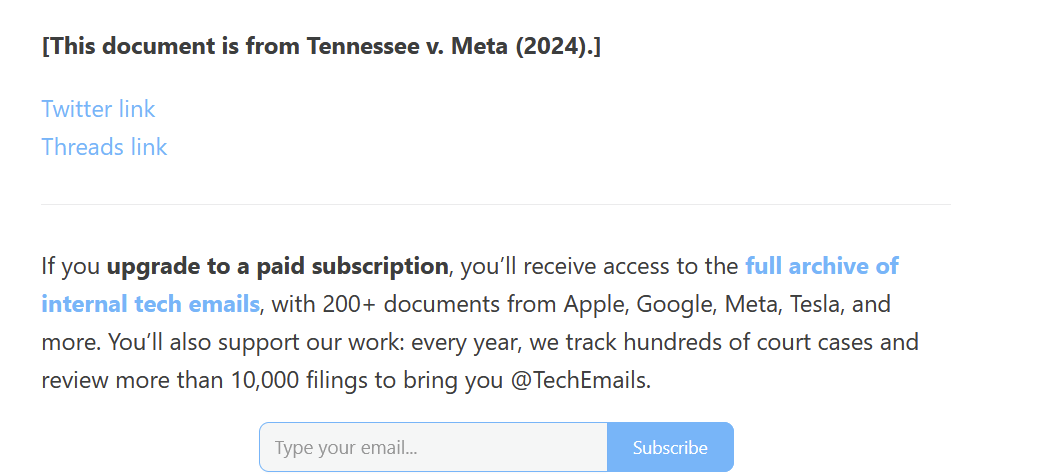Focus the "Type your email..." input field
This screenshot has height=476, width=1056.
(433, 447)
